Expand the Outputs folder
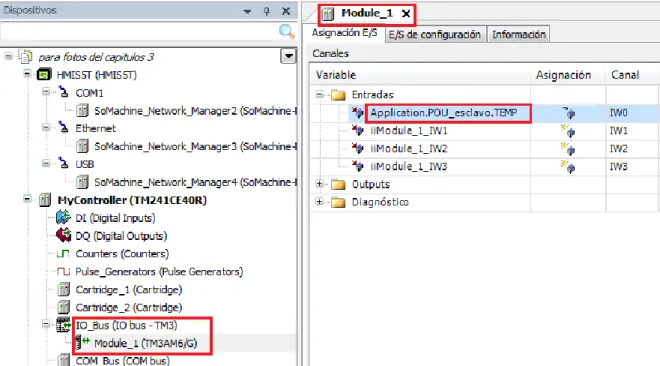660x366 pixels. (320, 183)
